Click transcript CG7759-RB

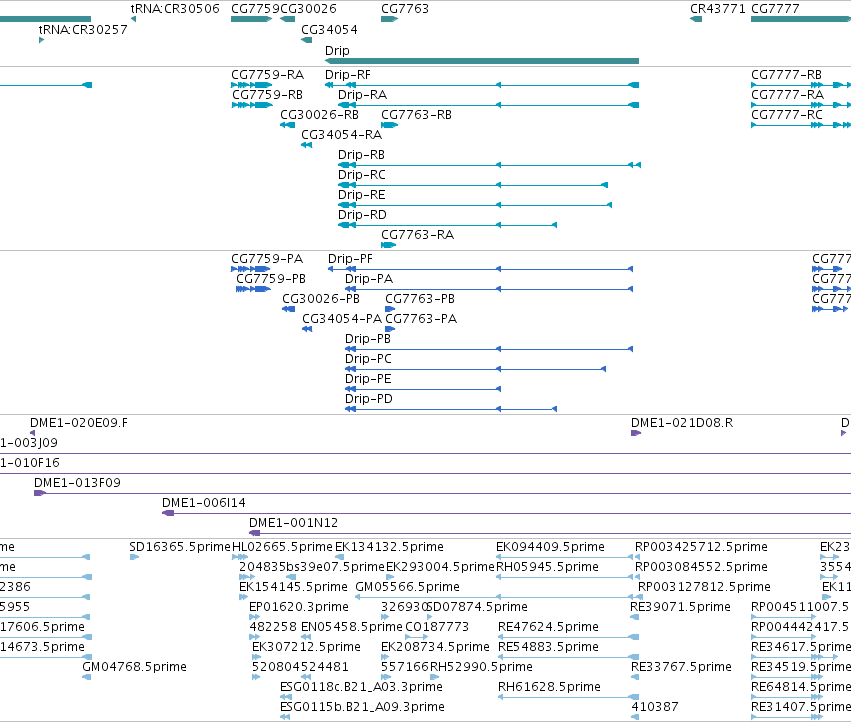click(267, 94)
